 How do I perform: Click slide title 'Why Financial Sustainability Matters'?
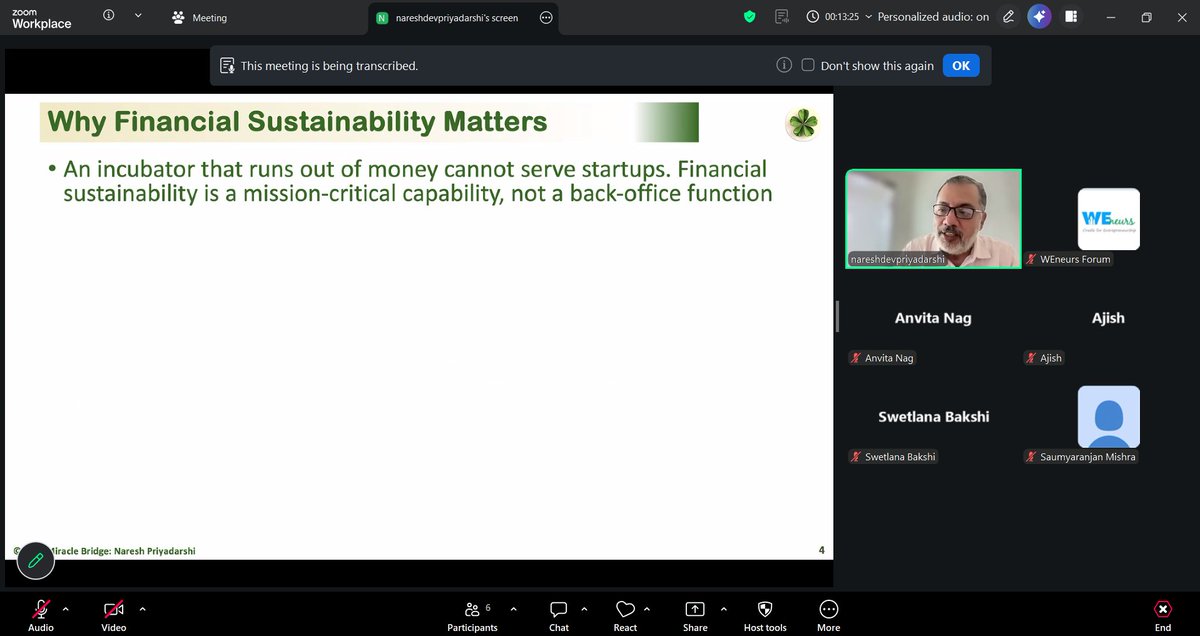(x=297, y=122)
